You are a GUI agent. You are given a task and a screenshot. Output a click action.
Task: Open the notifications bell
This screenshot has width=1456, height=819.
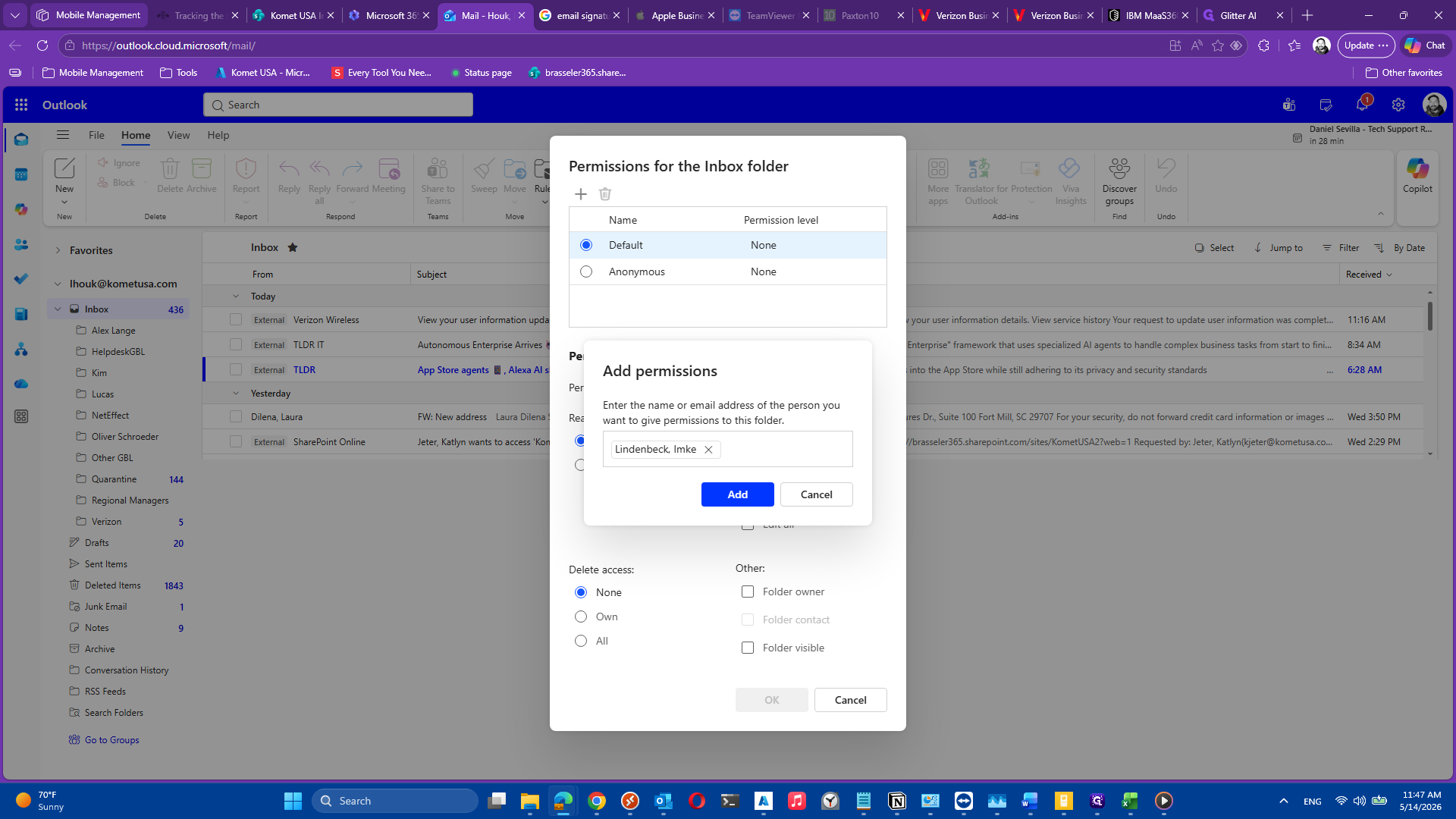[1362, 105]
